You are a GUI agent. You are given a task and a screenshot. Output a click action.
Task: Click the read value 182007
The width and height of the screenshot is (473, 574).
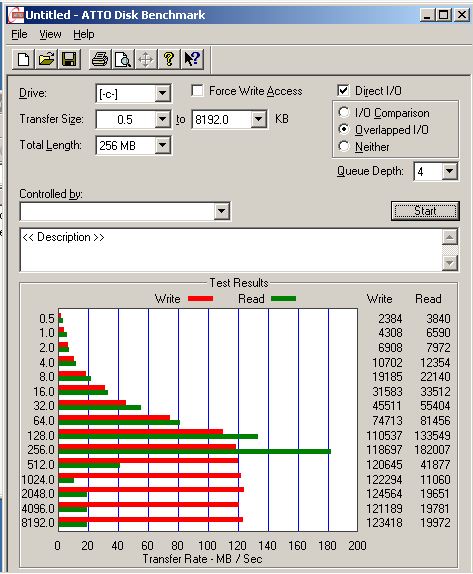(x=432, y=450)
